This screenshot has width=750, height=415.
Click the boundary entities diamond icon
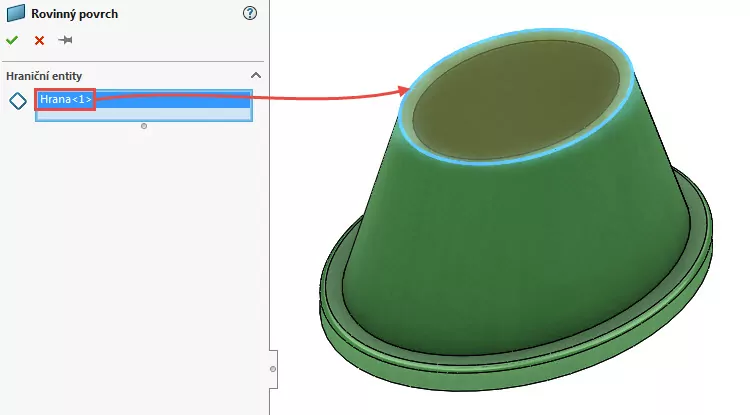[x=18, y=101]
